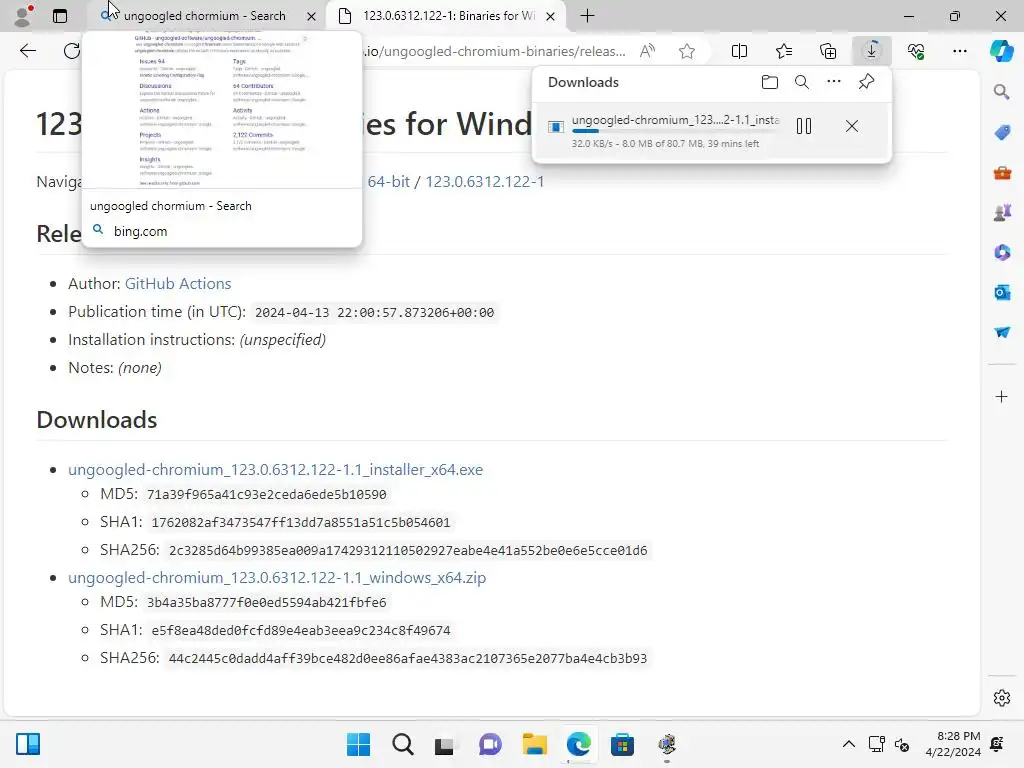1024x768 pixels.
Task: Download the installer_x64.exe link
Action: [x=276, y=470]
